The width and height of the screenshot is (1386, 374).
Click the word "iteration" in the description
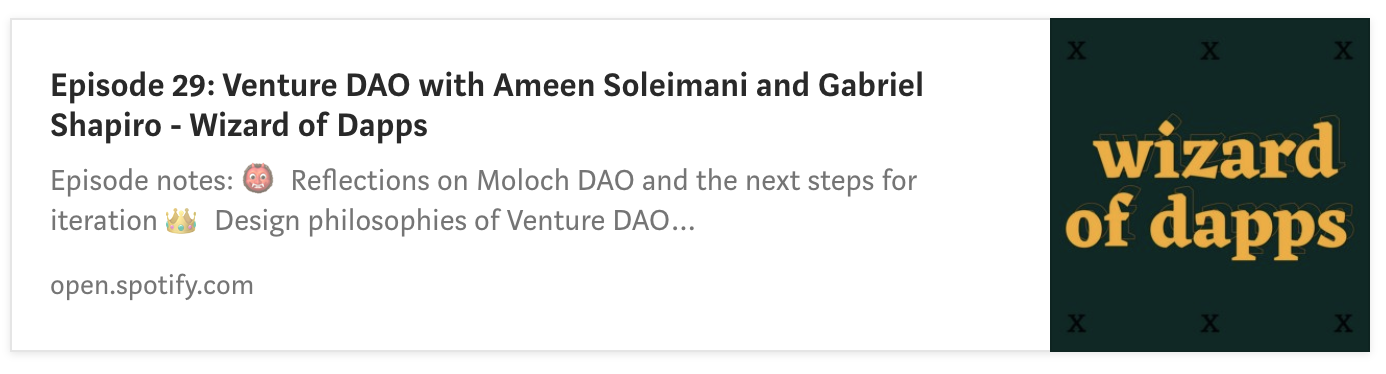pyautogui.click(x=103, y=220)
